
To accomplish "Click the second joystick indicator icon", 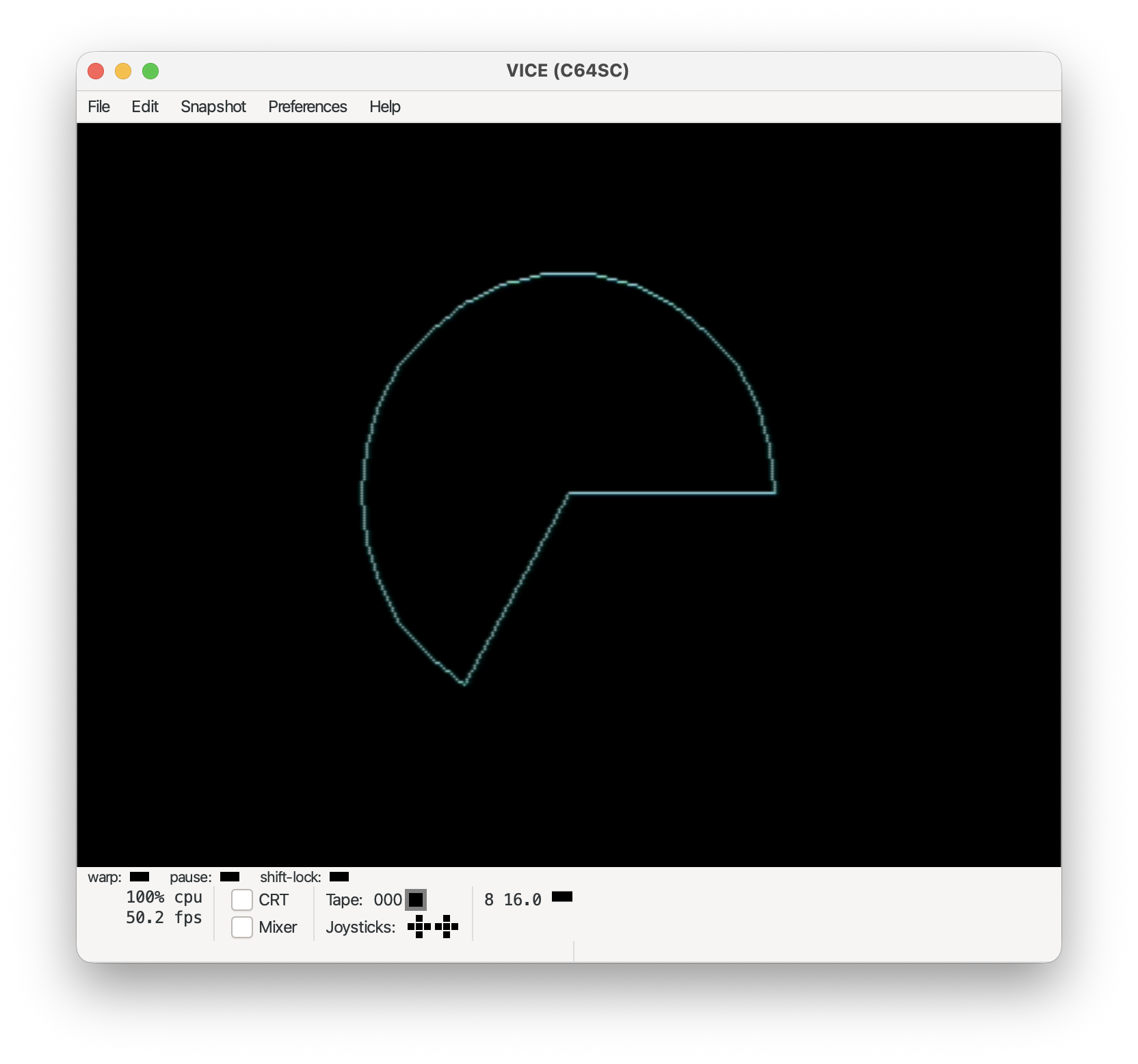I will tap(447, 927).
